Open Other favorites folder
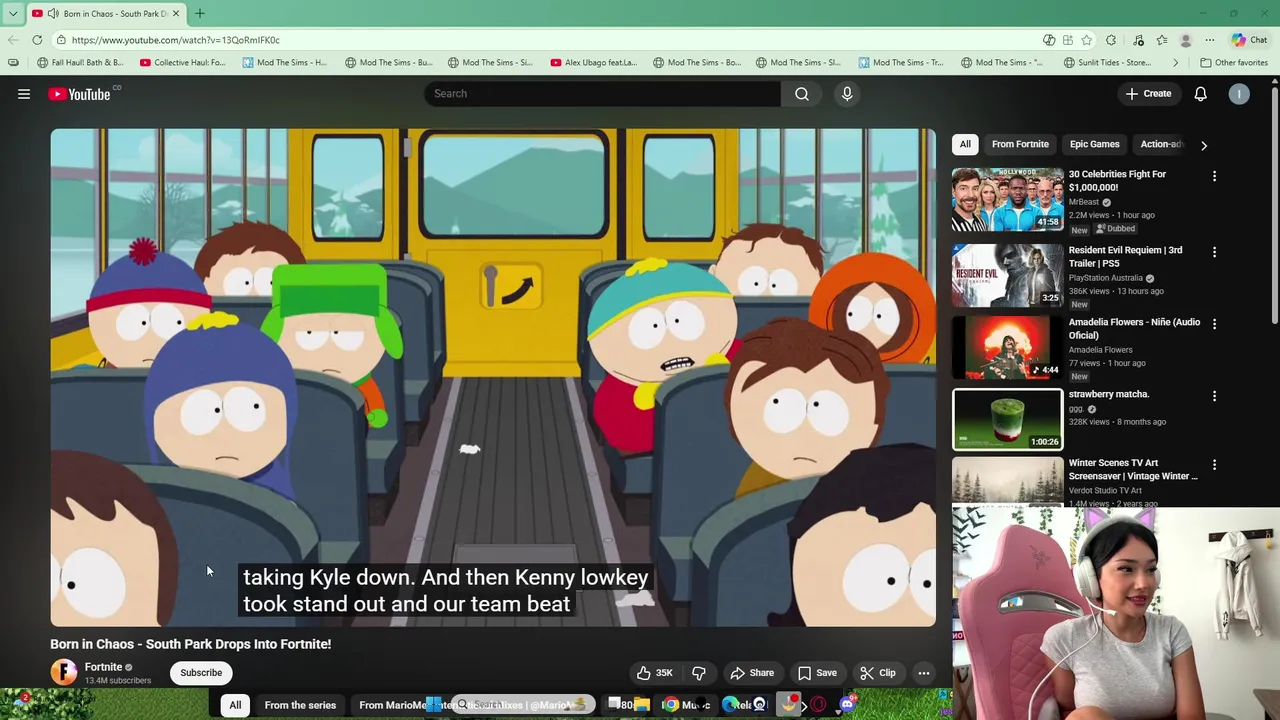The height and width of the screenshot is (720, 1280). click(x=1233, y=62)
